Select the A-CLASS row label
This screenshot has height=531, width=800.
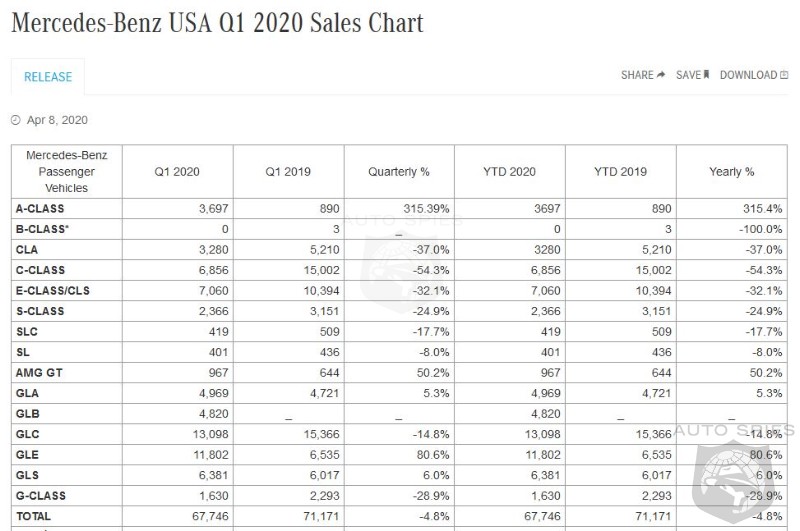click(x=41, y=208)
